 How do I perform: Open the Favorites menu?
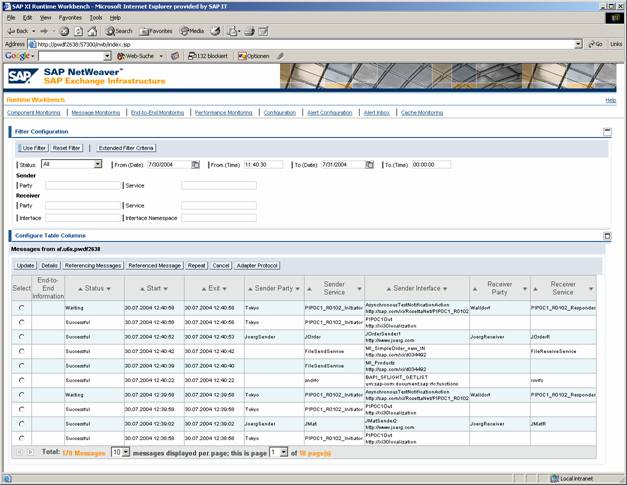(70, 18)
